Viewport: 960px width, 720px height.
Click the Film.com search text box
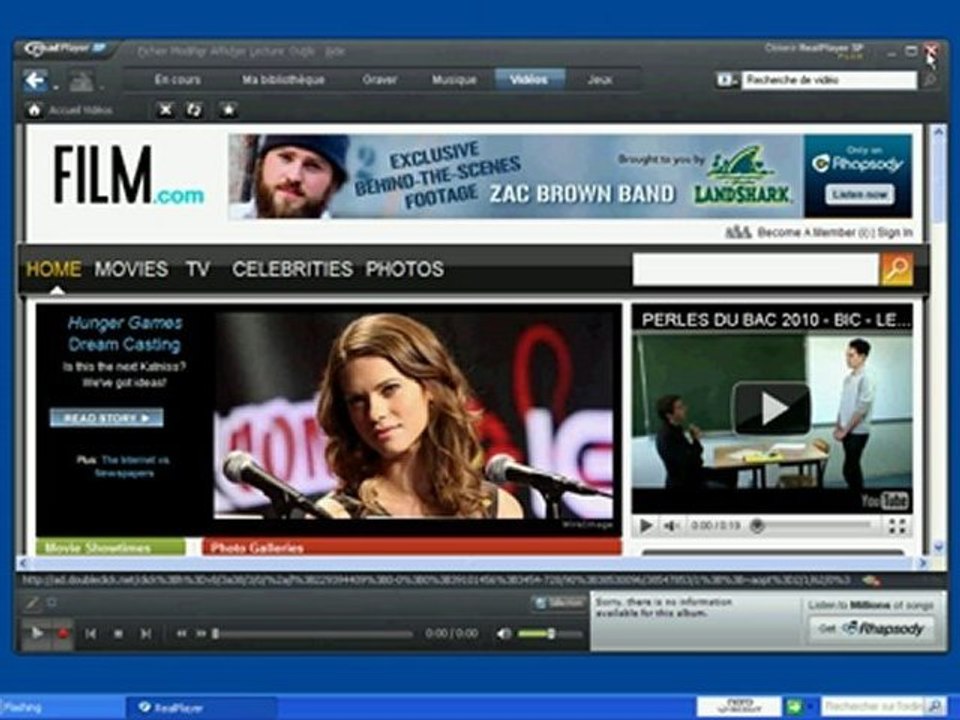click(x=756, y=269)
